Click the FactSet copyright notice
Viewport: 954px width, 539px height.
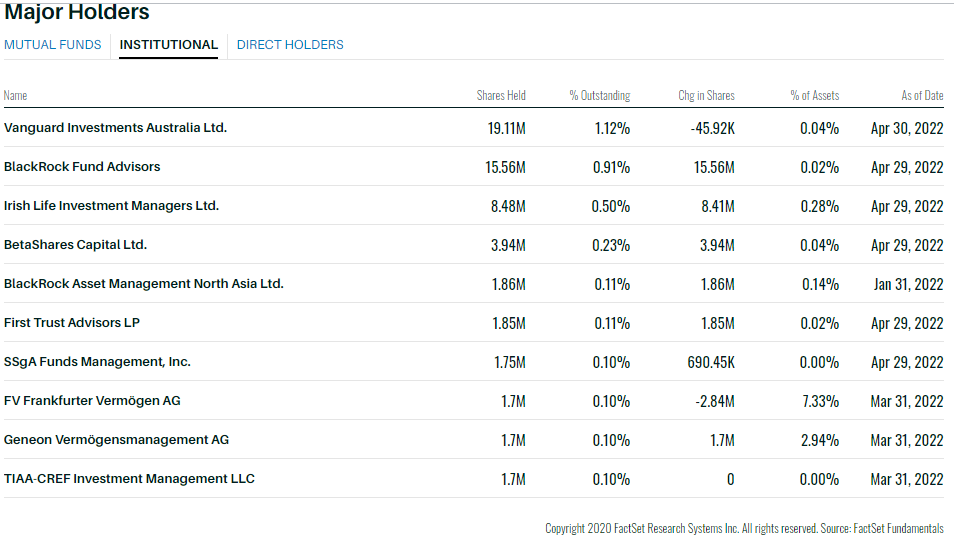(744, 528)
